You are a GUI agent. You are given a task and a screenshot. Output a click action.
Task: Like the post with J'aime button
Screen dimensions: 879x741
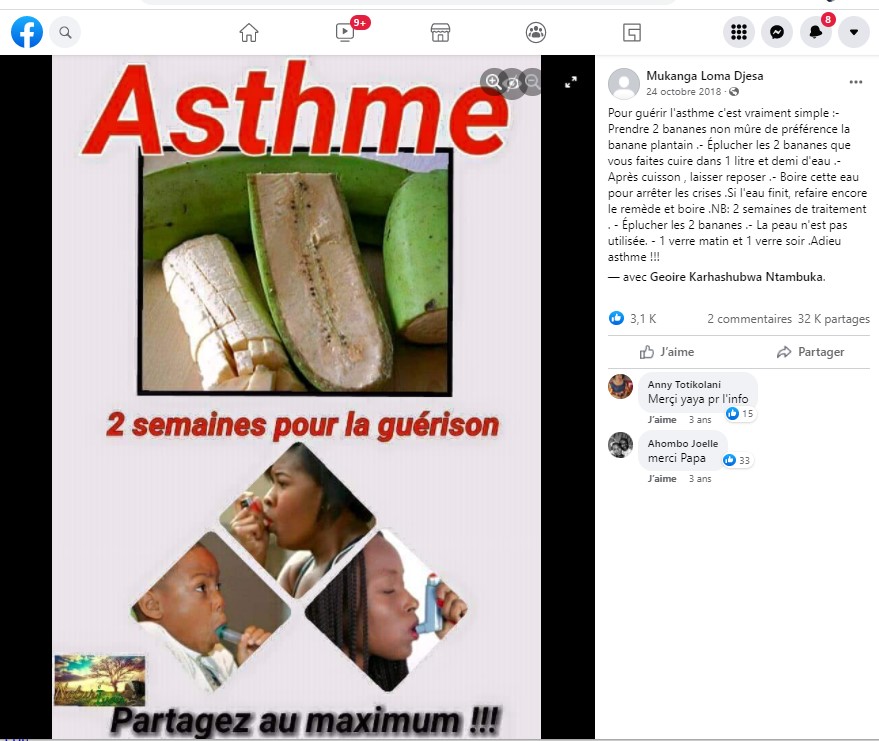click(667, 352)
